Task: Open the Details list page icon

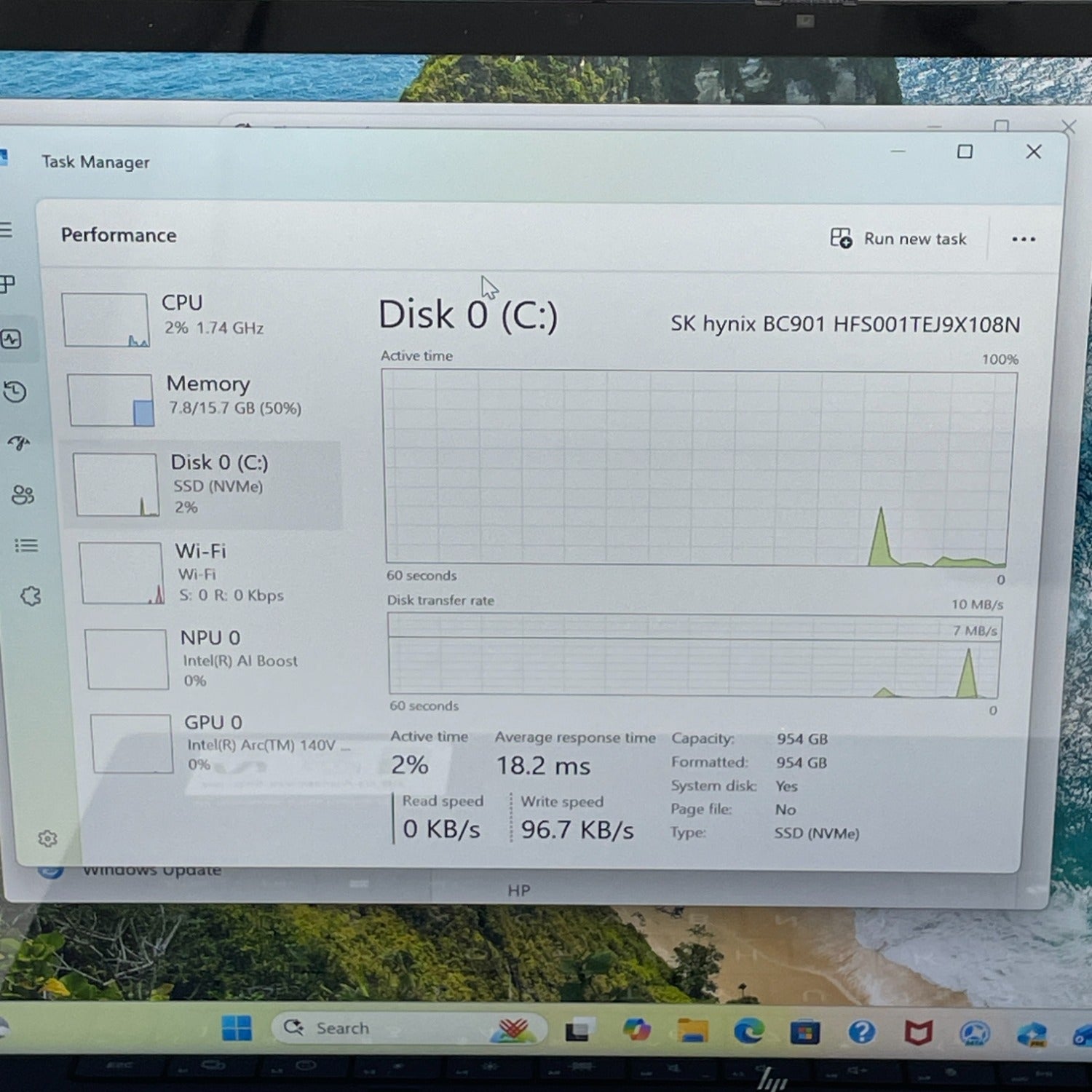Action: [26, 545]
